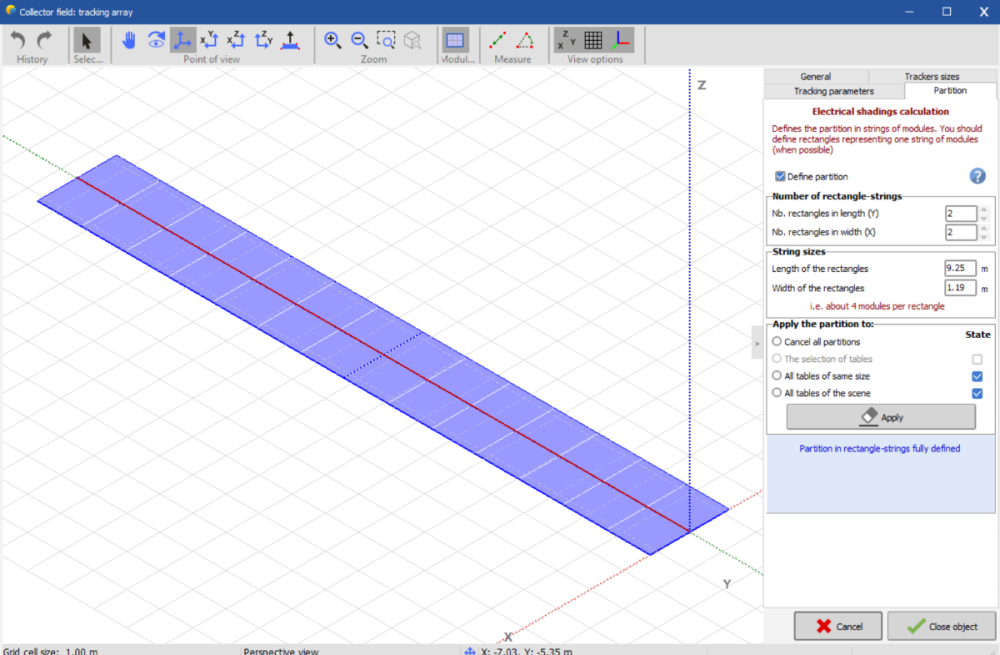Open the blue help question icon
Screen dimensions: 1000x655
click(977, 176)
